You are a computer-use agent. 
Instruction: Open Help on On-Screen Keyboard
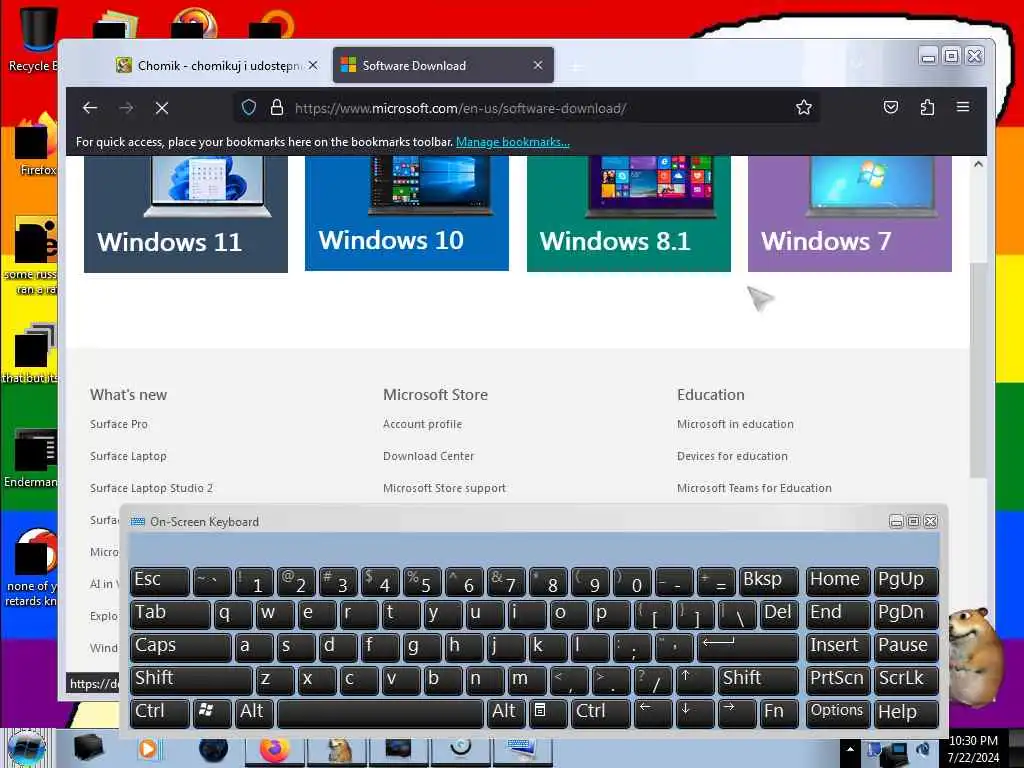(905, 712)
